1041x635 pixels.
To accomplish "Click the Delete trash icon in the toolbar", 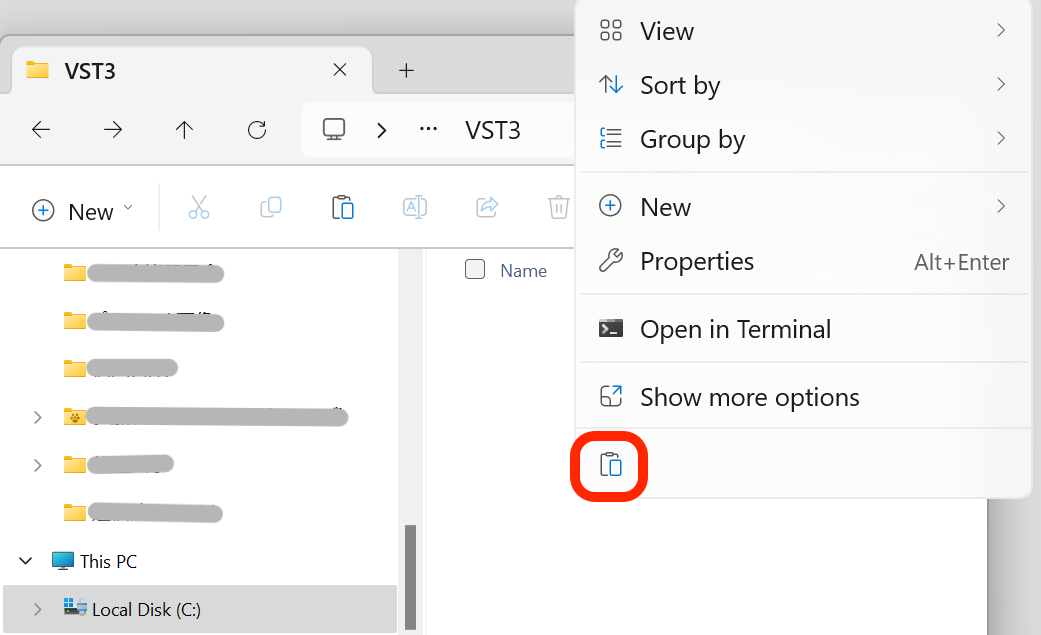I will coord(558,207).
